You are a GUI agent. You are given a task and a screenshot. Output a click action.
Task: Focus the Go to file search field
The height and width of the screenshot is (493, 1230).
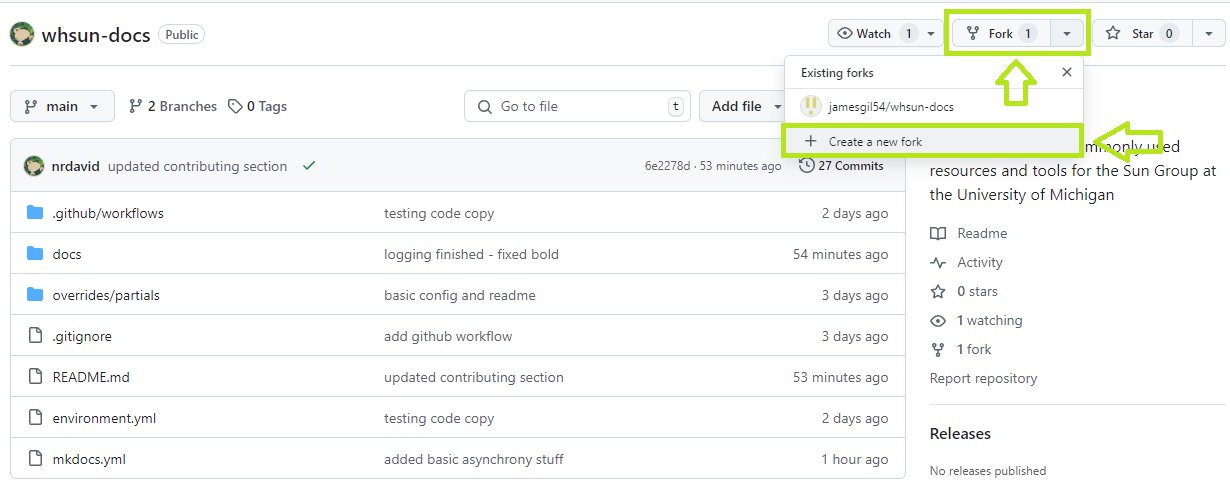click(578, 106)
